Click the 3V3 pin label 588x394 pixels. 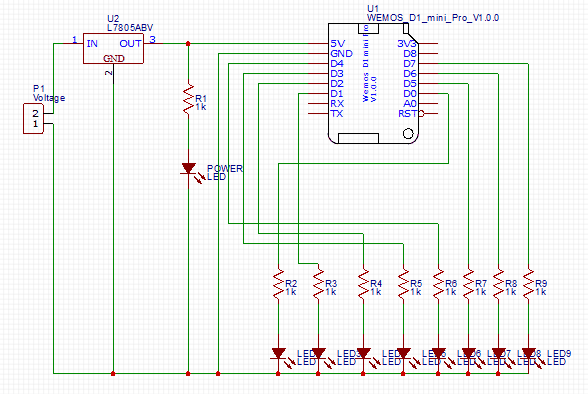click(407, 43)
